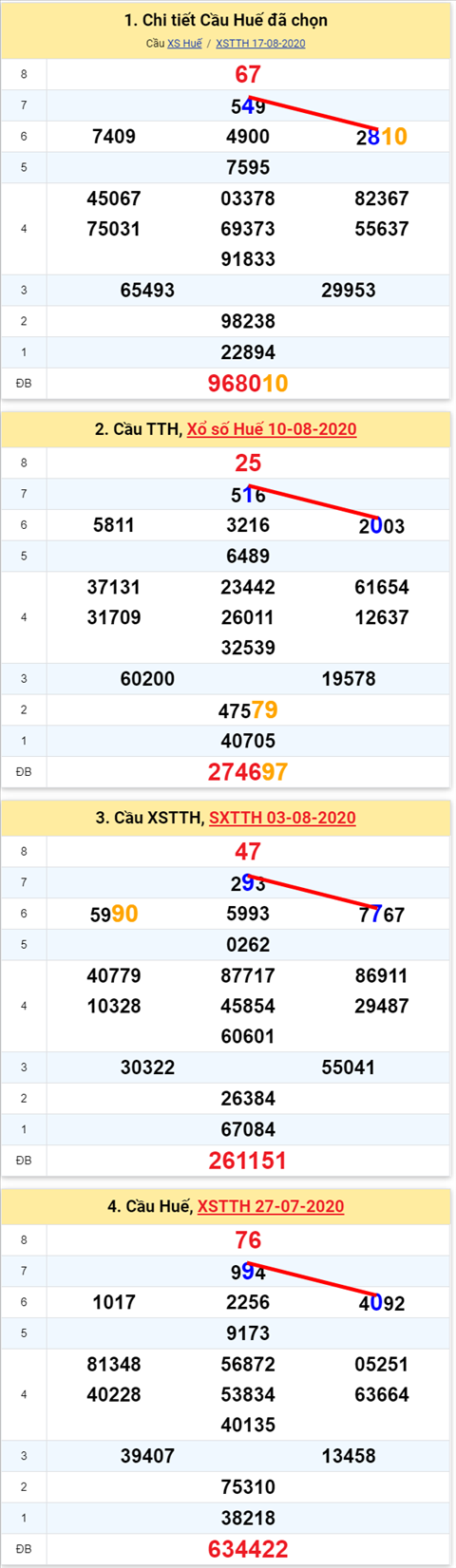
Task: Select the number 994
Action: point(248,1272)
